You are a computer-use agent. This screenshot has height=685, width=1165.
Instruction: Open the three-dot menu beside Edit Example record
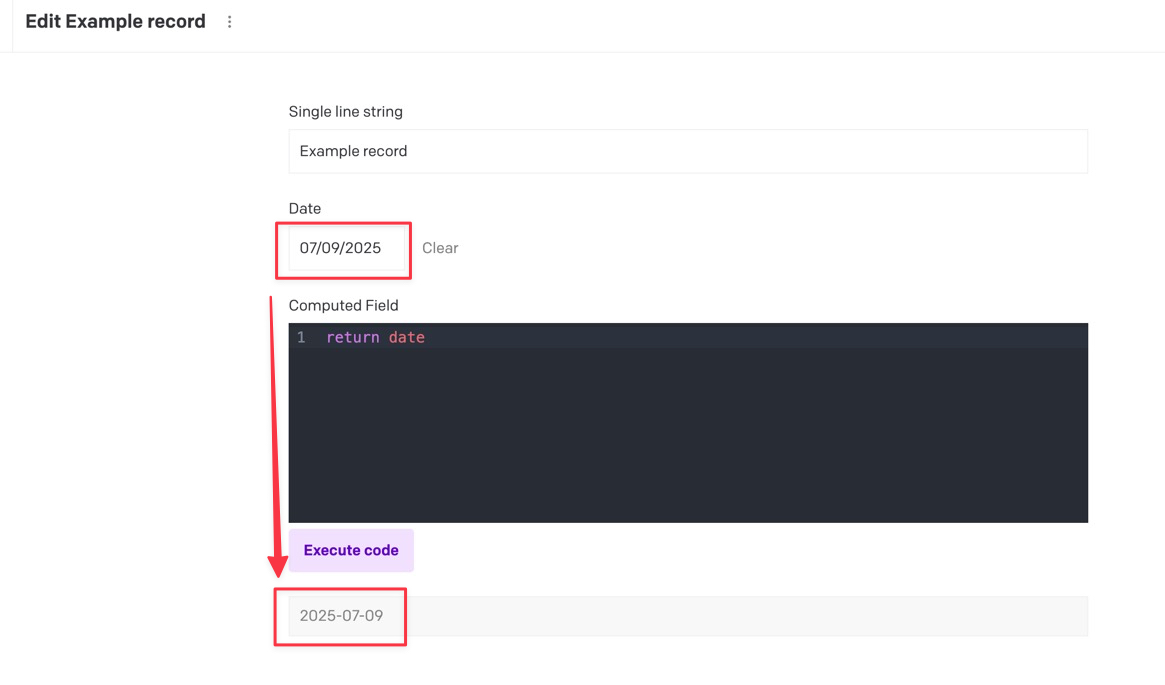(x=230, y=22)
